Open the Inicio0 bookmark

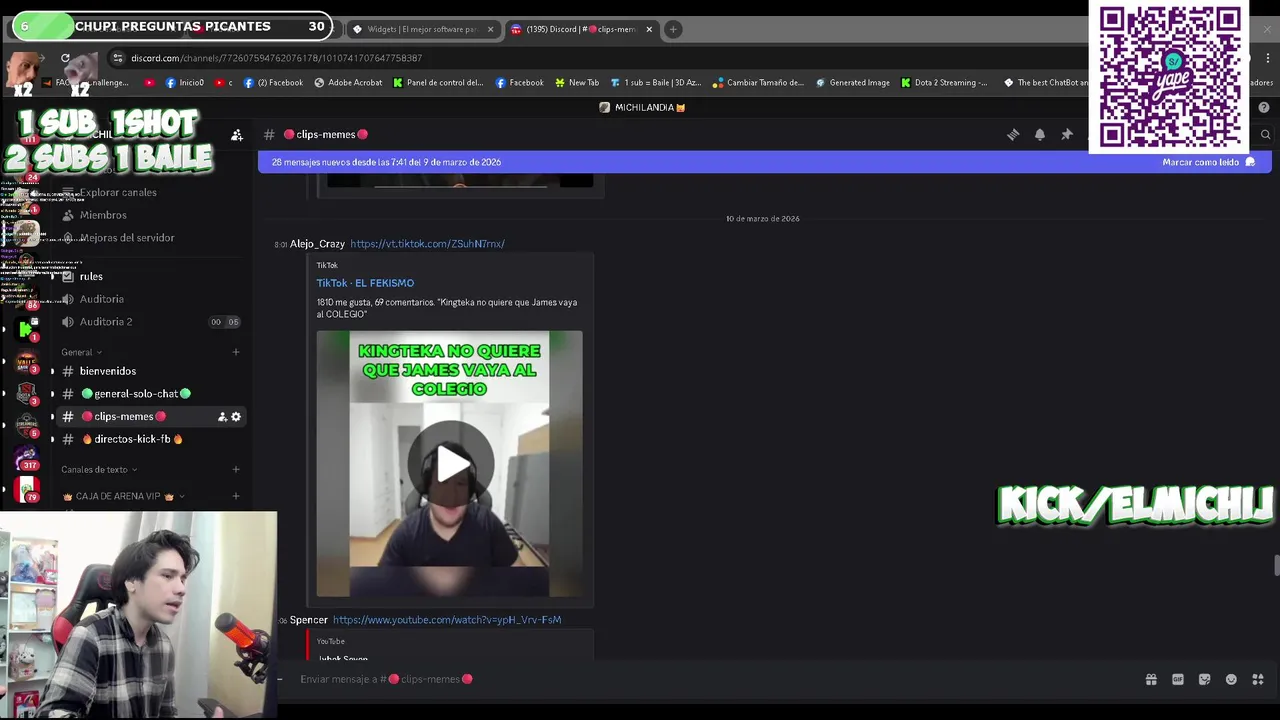click(185, 83)
